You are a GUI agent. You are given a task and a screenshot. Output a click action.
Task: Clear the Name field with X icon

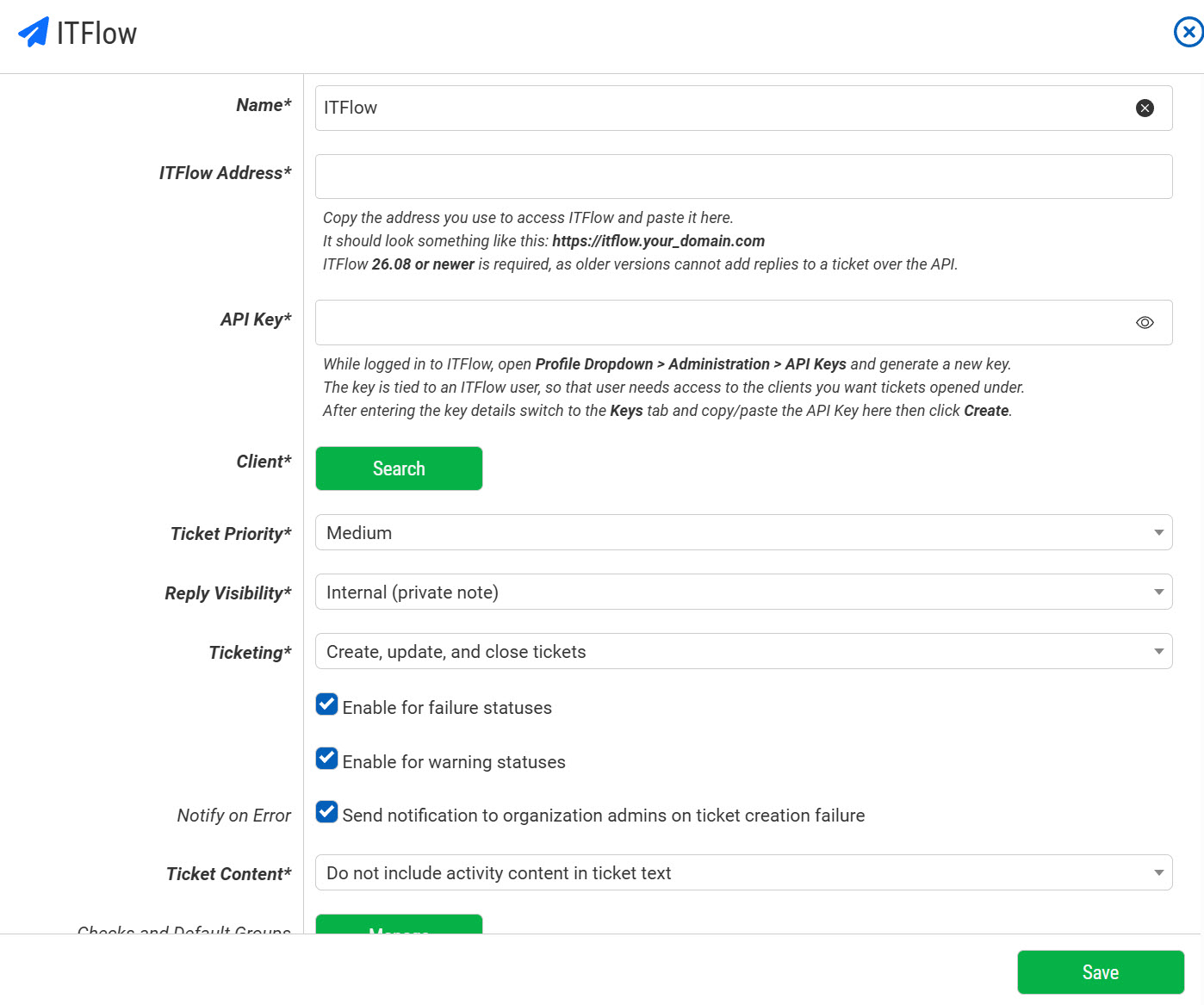tap(1145, 108)
